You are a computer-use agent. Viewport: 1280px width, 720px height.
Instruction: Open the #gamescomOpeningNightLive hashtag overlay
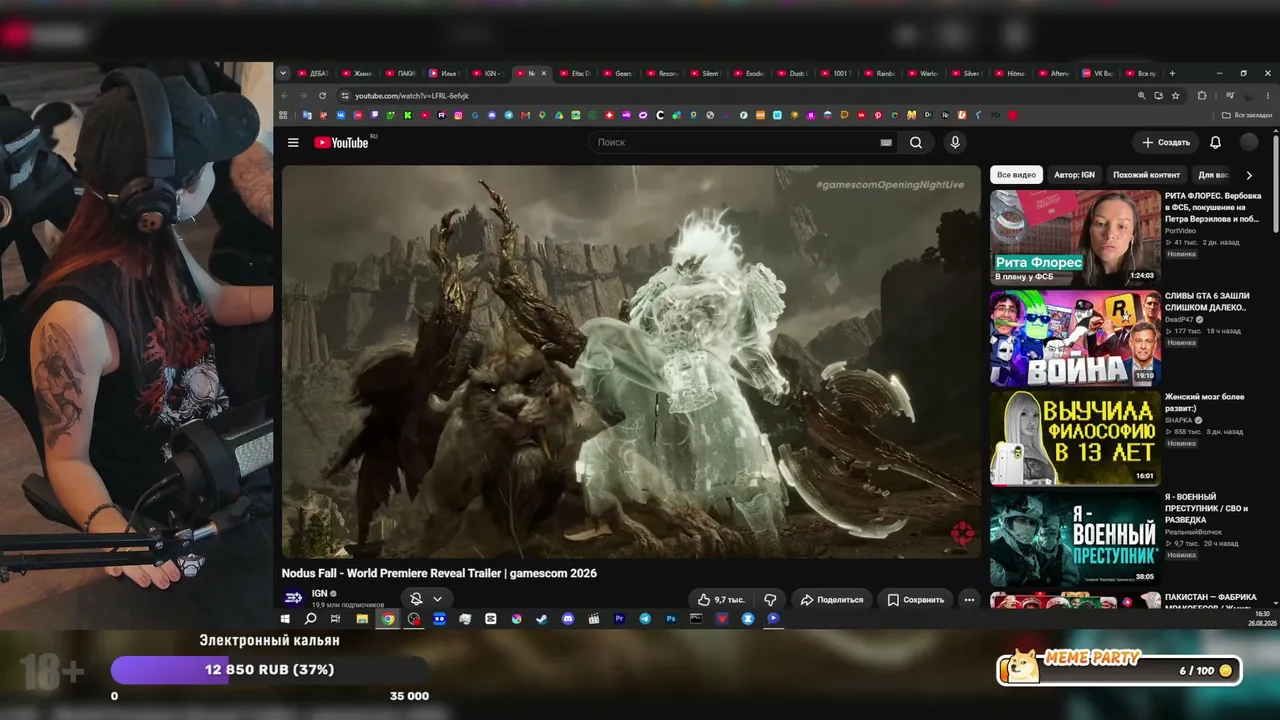[x=890, y=185]
